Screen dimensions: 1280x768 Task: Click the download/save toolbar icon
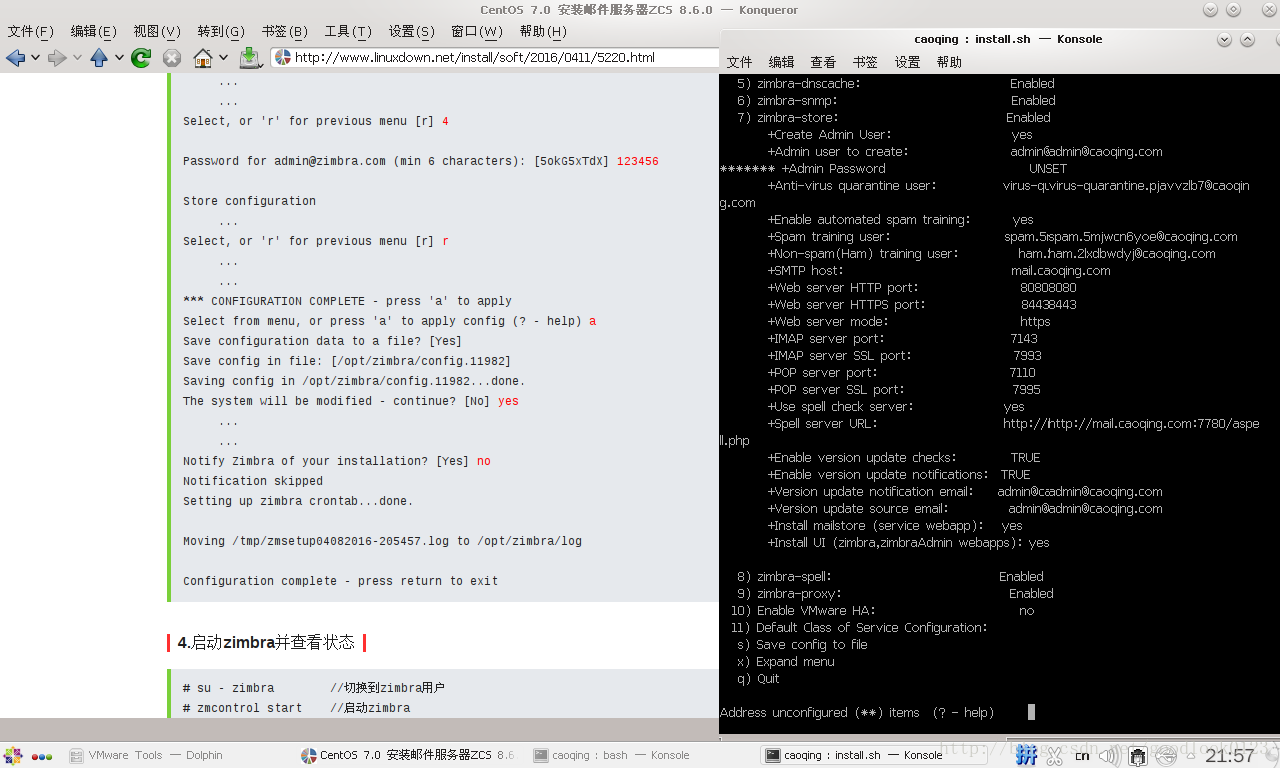pyautogui.click(x=250, y=58)
